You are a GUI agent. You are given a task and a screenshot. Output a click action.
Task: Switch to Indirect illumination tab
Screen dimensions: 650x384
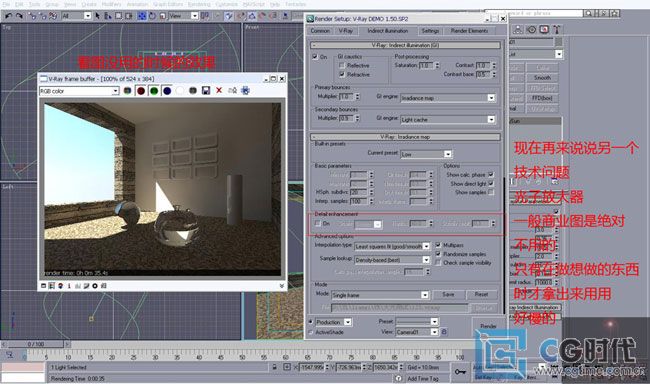coord(388,31)
